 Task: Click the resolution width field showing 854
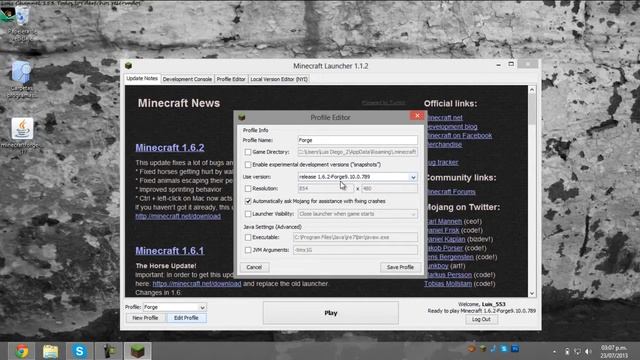(325, 189)
